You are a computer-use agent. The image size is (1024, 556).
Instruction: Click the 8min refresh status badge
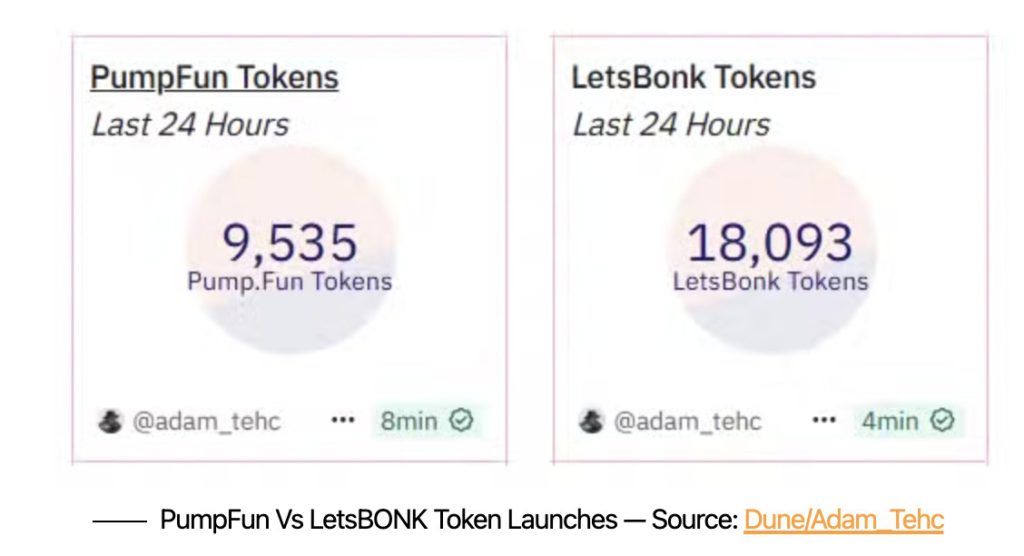click(427, 421)
